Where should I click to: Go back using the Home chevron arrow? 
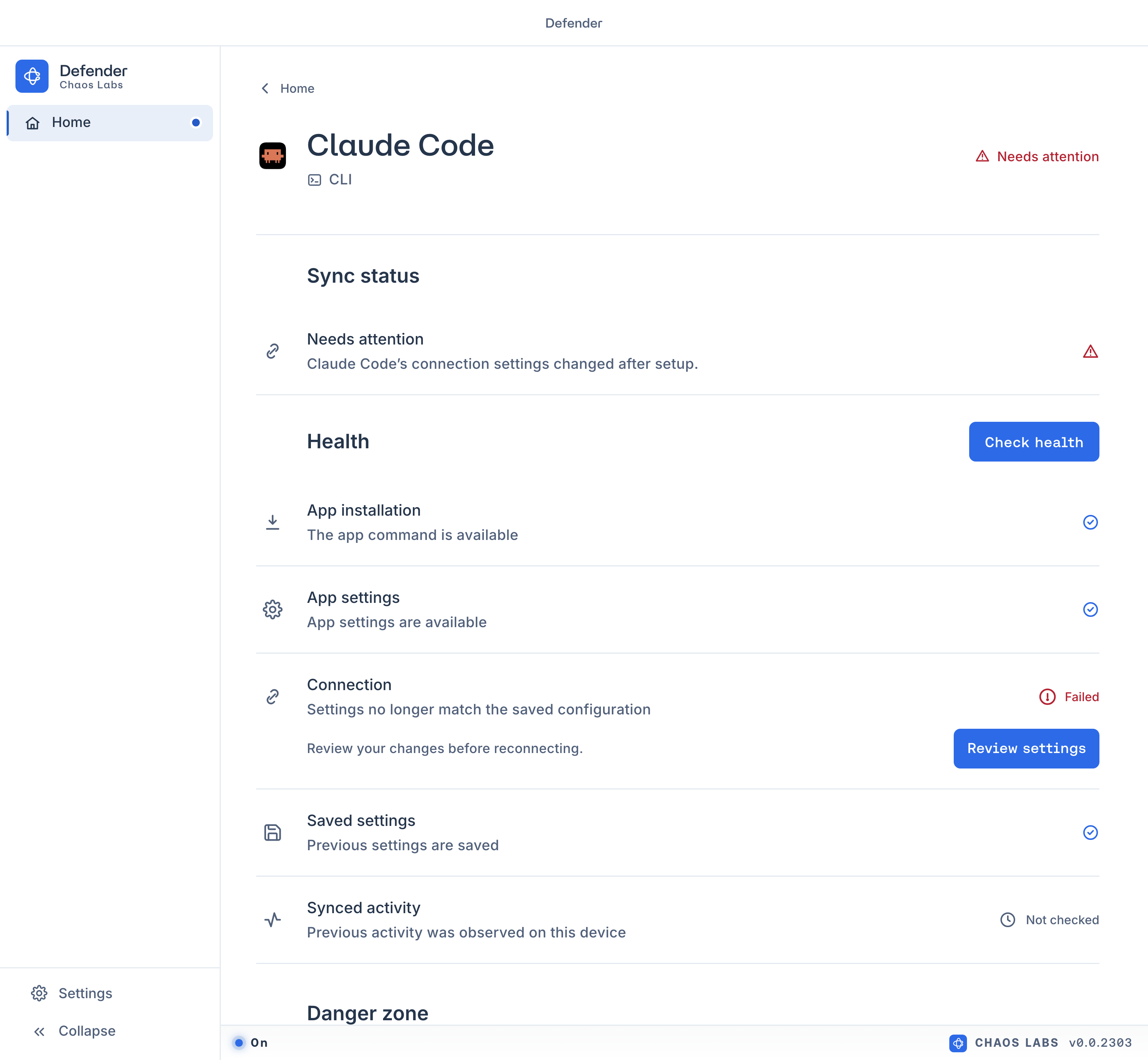point(265,88)
